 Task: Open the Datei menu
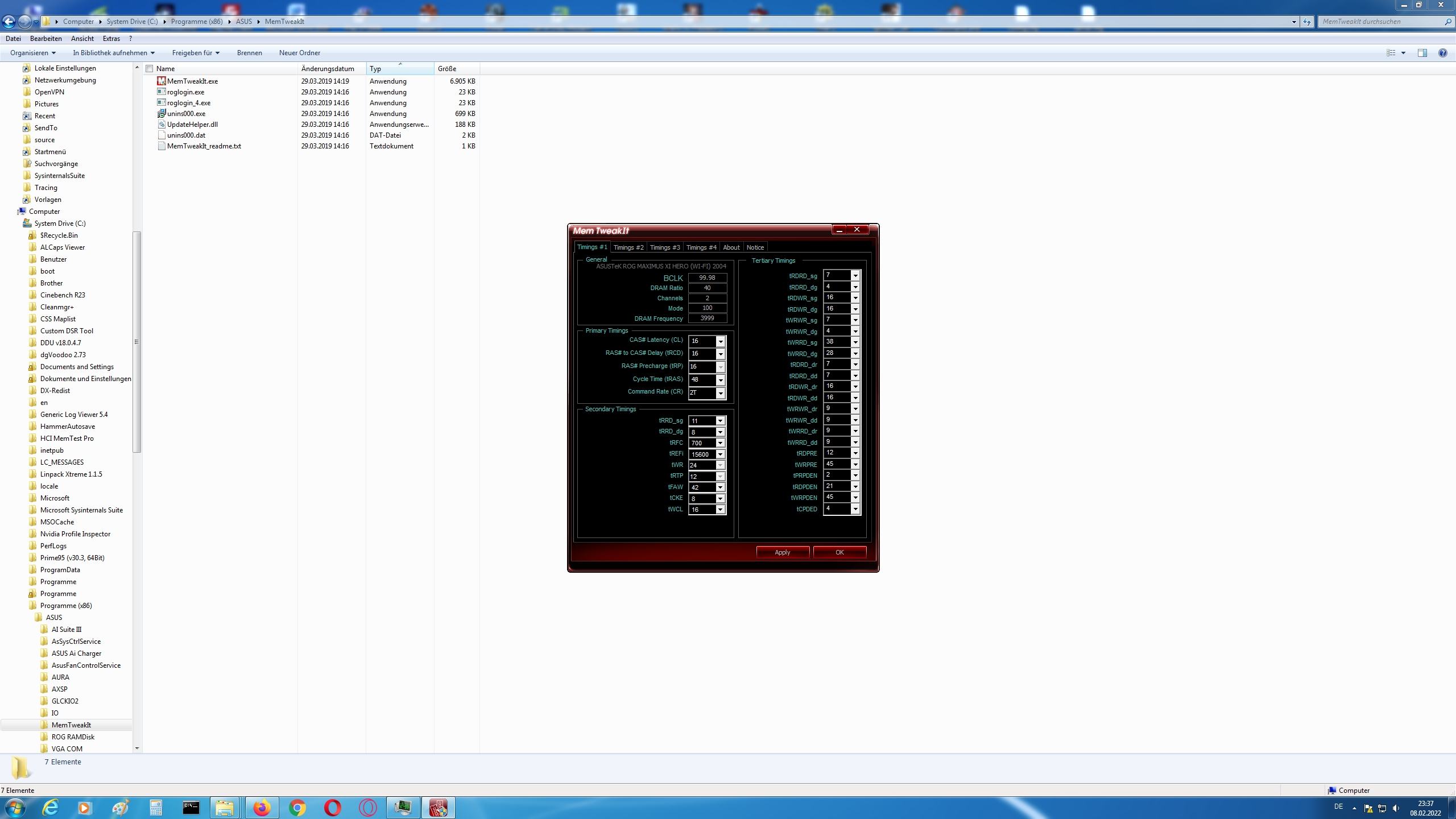(13, 39)
